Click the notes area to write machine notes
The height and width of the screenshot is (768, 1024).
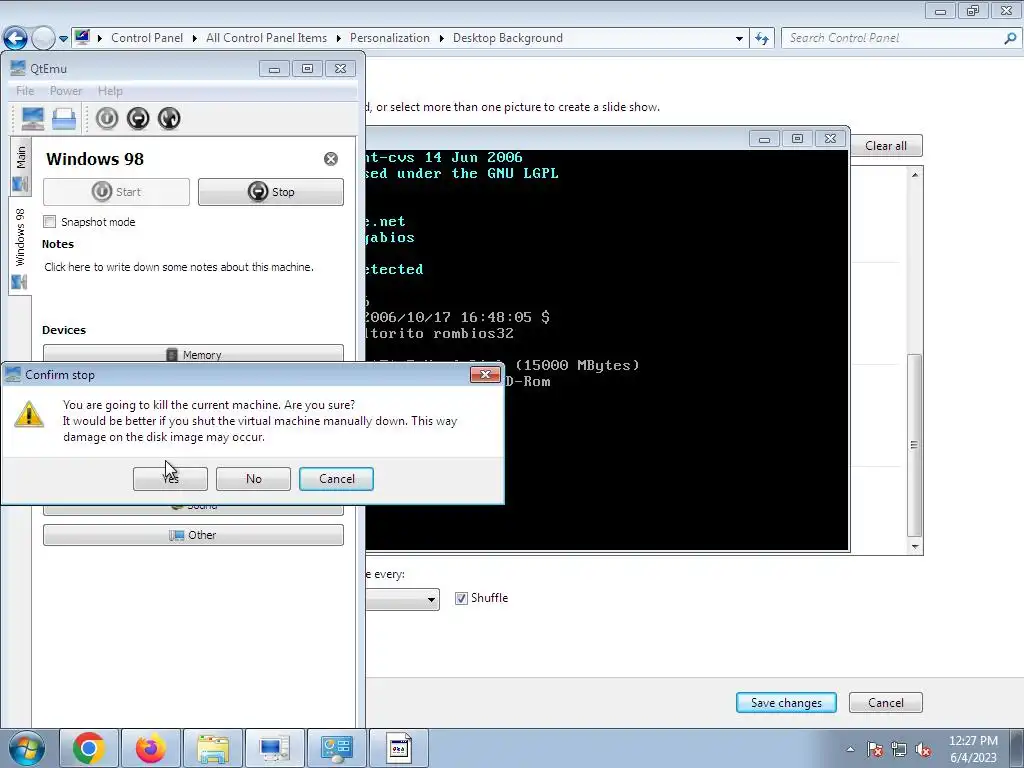tap(179, 267)
